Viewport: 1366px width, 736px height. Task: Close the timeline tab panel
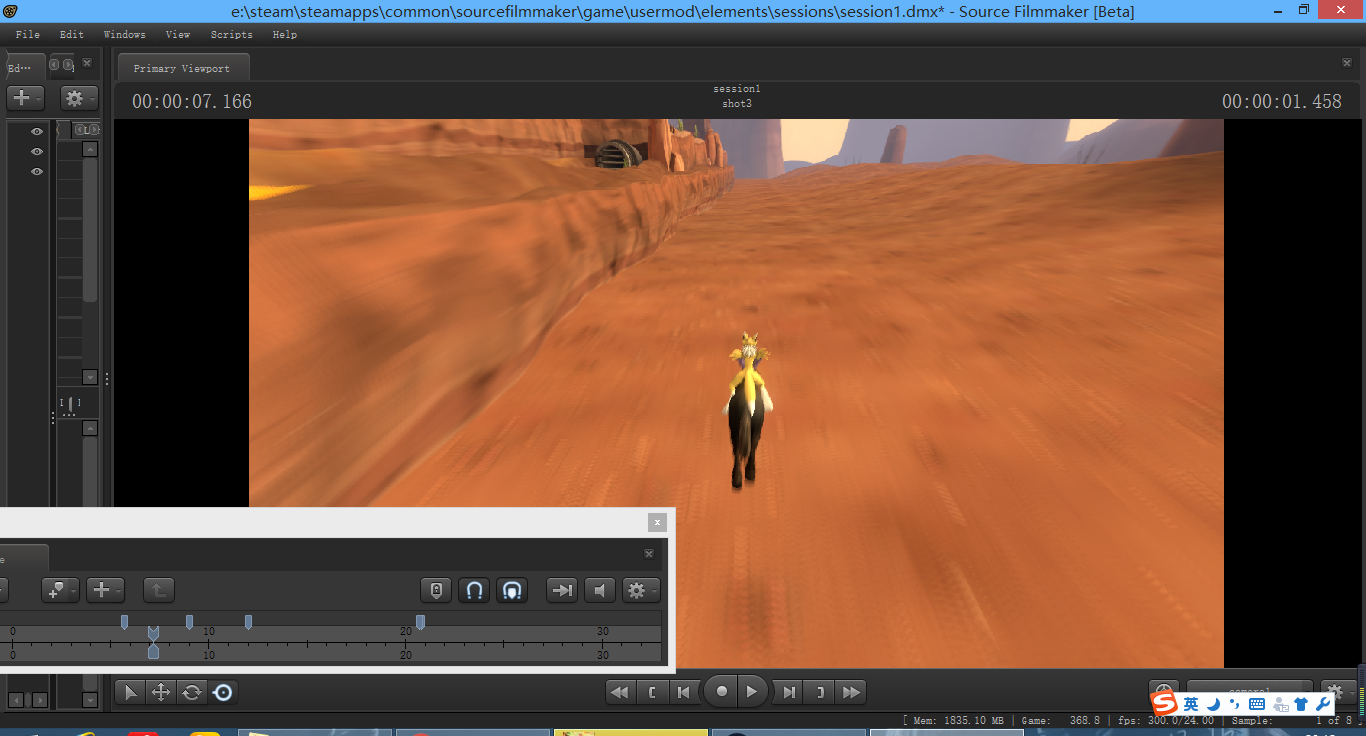[650, 553]
